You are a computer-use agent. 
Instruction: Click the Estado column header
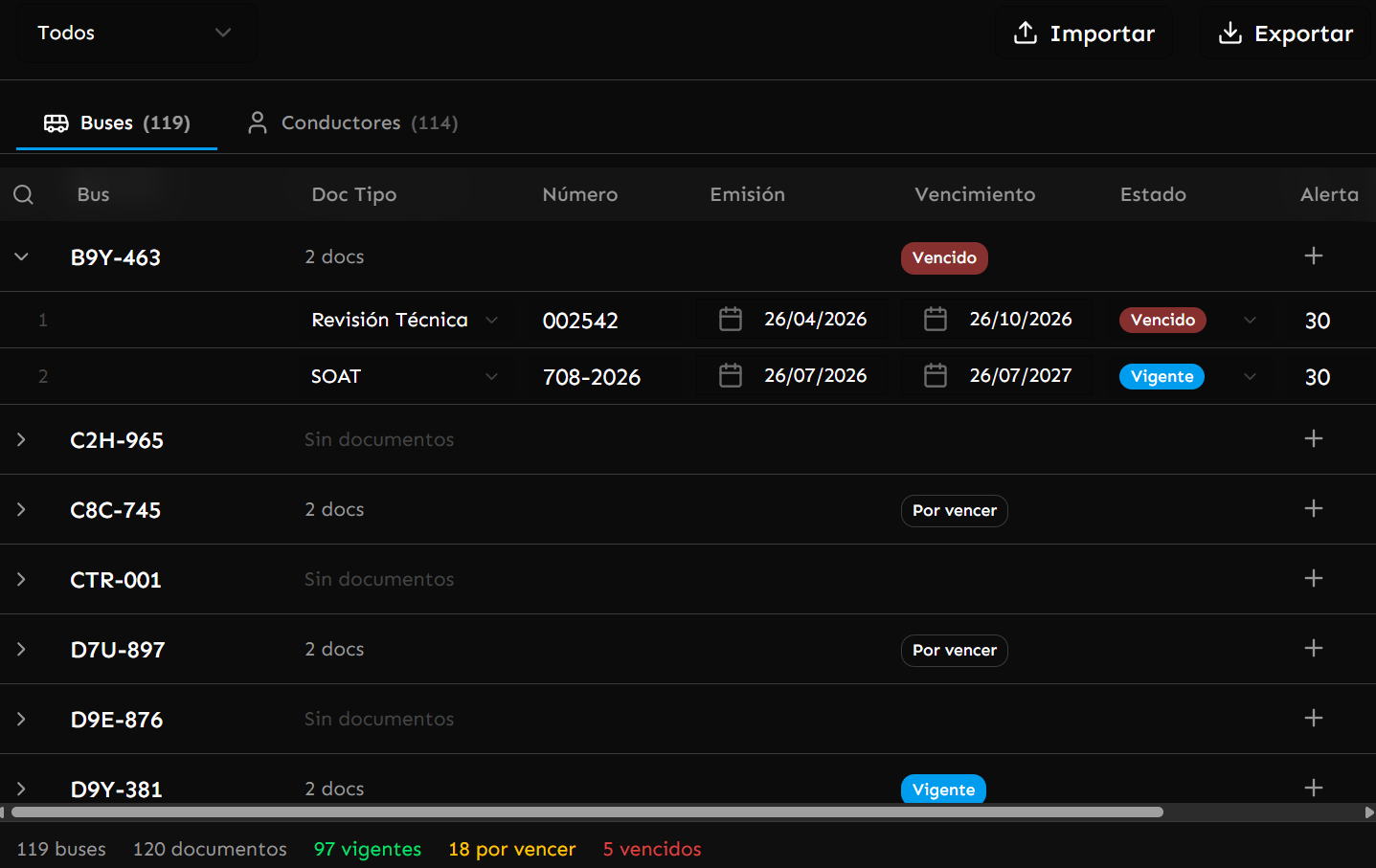(x=1153, y=194)
